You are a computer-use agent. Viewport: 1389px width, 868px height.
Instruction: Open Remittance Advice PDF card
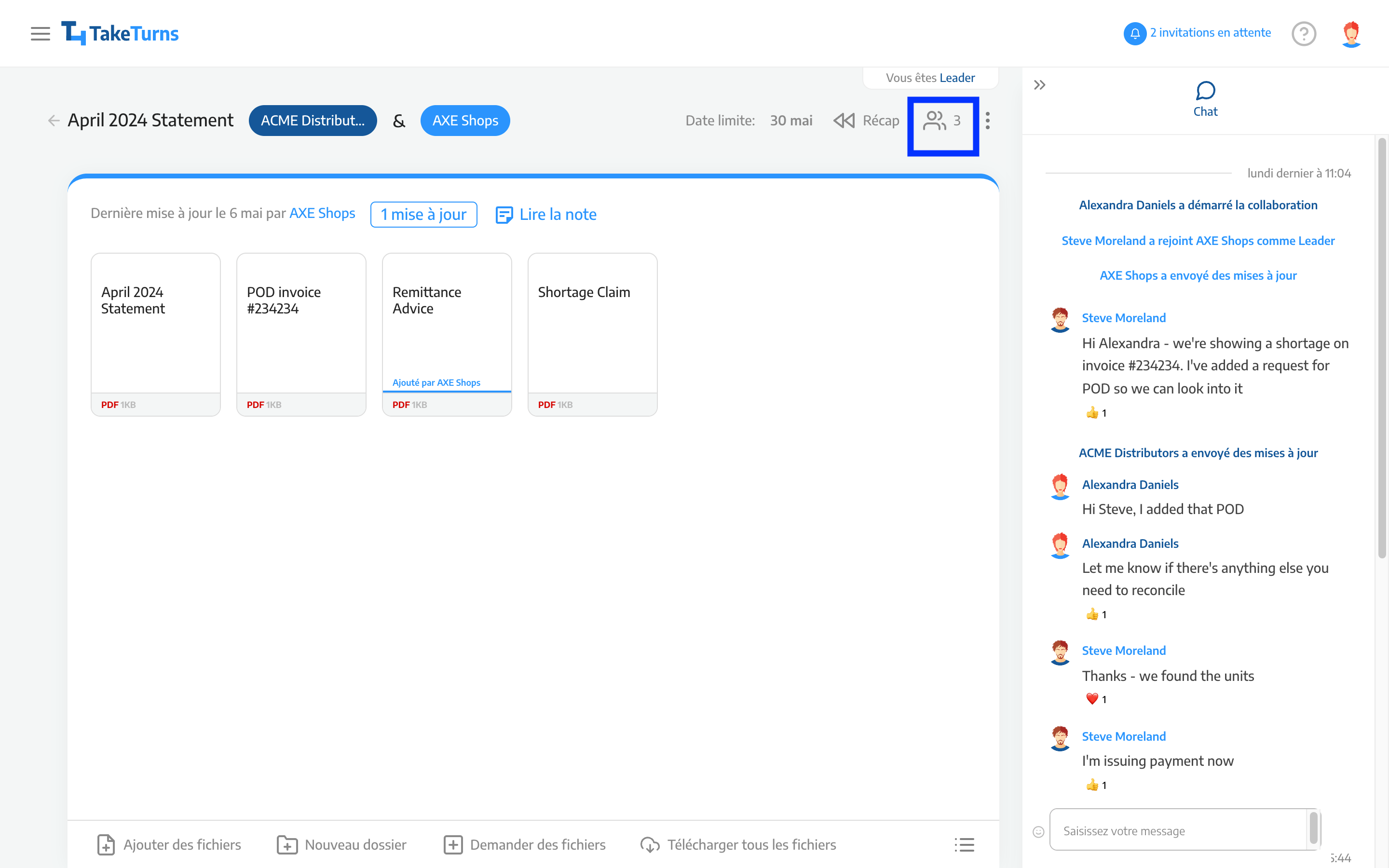pyautogui.click(x=447, y=335)
